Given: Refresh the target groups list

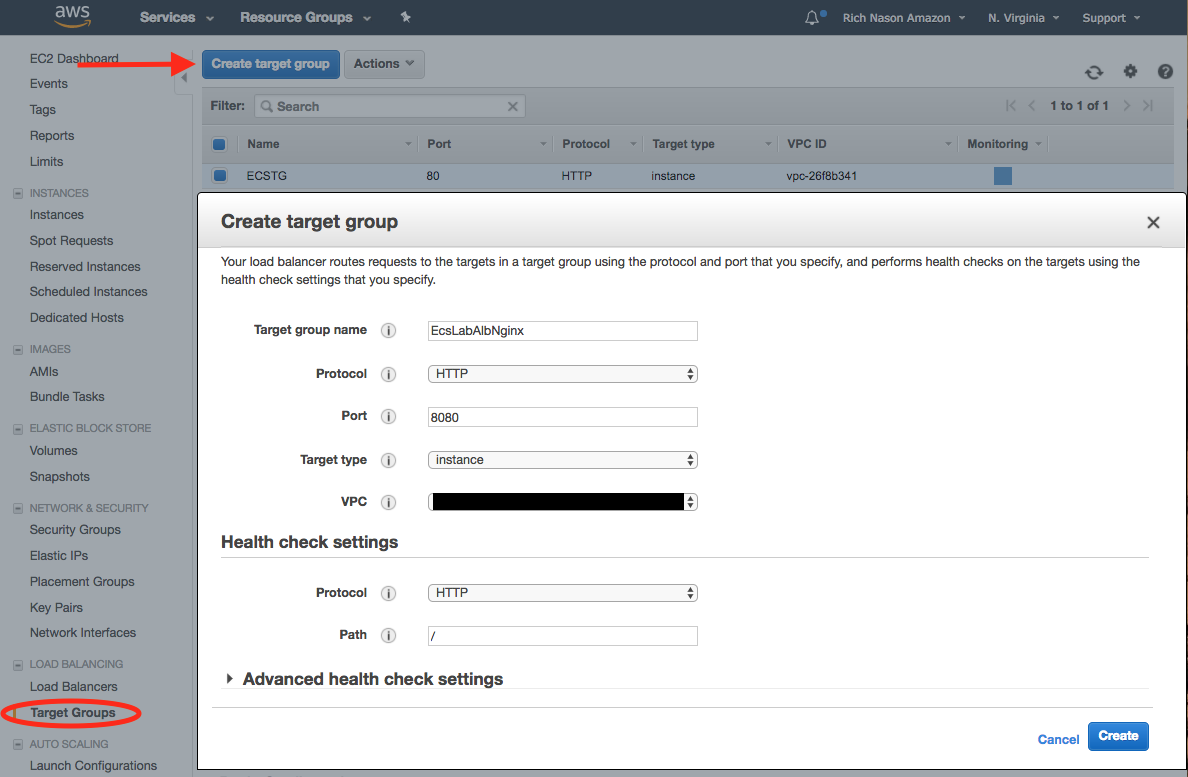Looking at the screenshot, I should click(1093, 72).
